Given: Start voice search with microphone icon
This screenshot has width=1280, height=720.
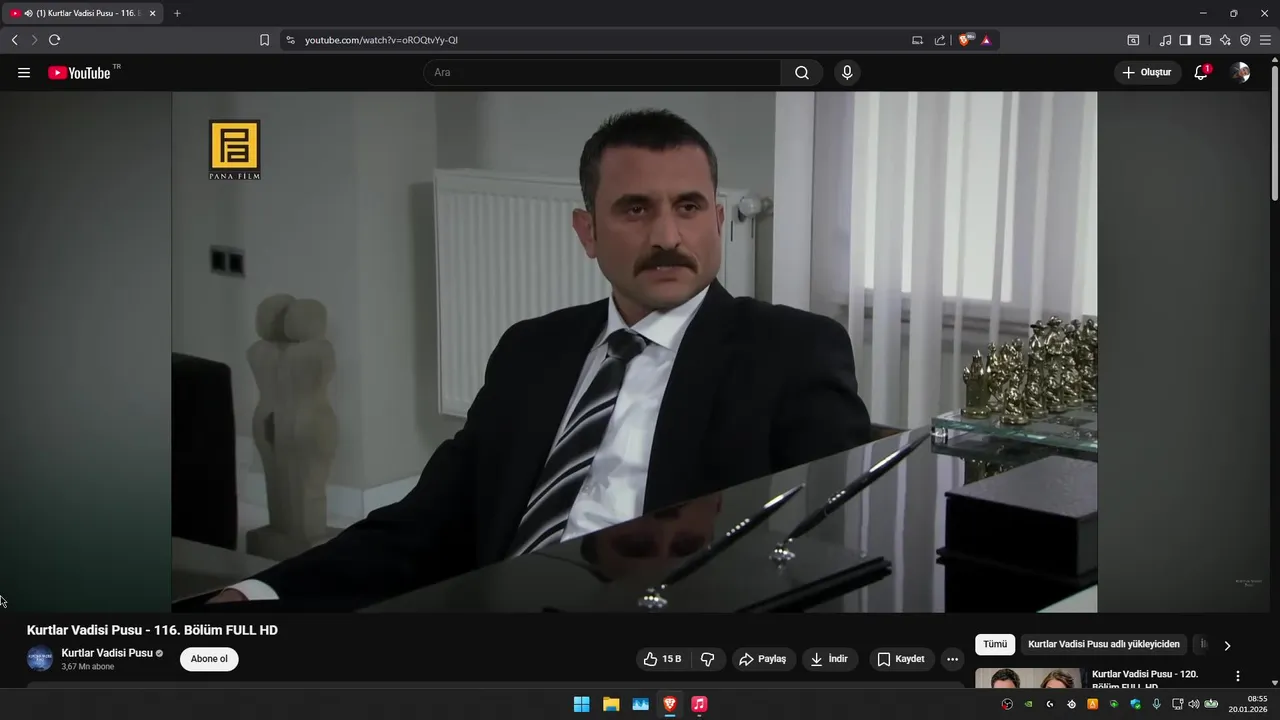Looking at the screenshot, I should [847, 73].
